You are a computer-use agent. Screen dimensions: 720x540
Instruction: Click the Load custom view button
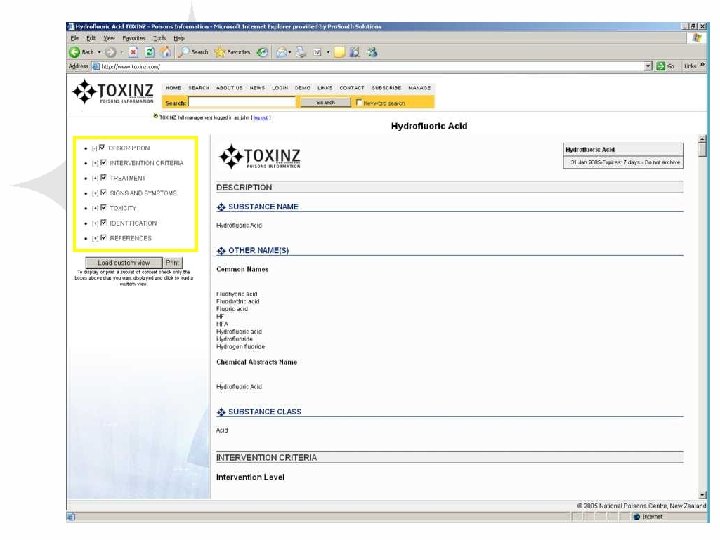124,263
